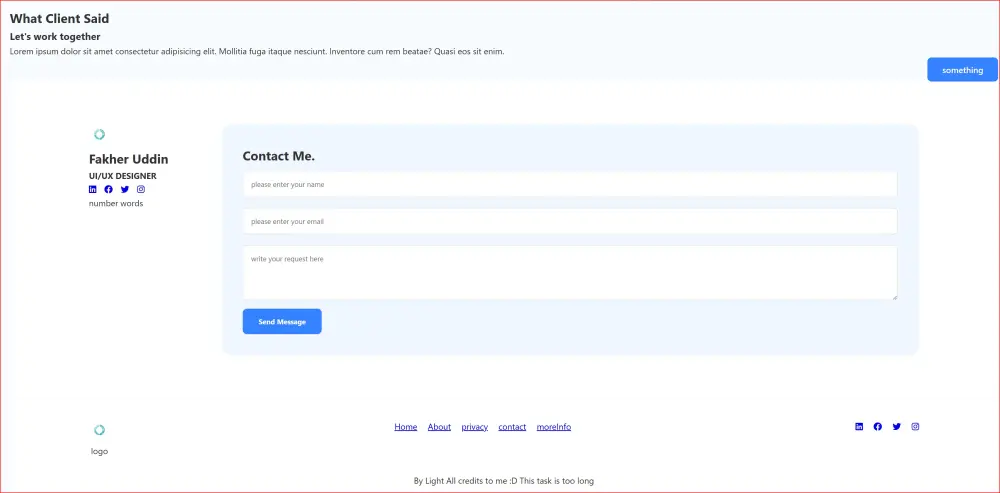The image size is (1000, 493).
Task: Open the privacy footer link
Action: coord(474,427)
